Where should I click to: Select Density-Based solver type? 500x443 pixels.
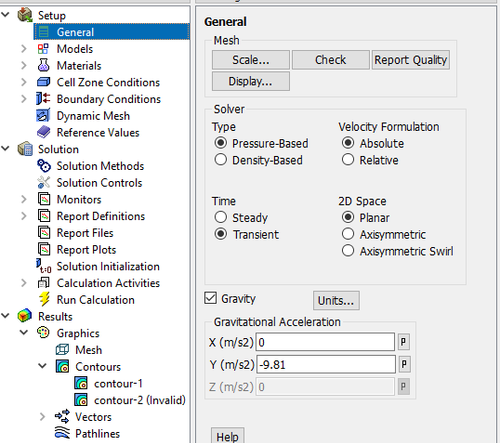[x=221, y=160]
